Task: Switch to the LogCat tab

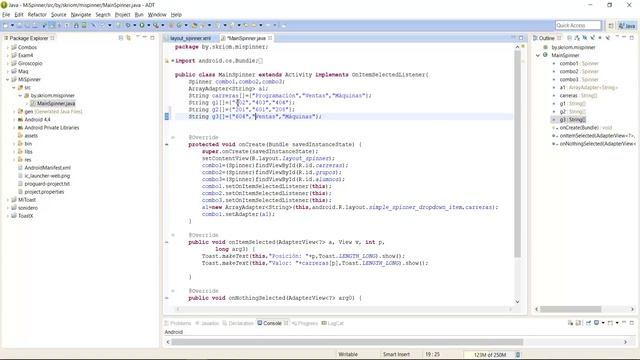Action: (x=333, y=323)
